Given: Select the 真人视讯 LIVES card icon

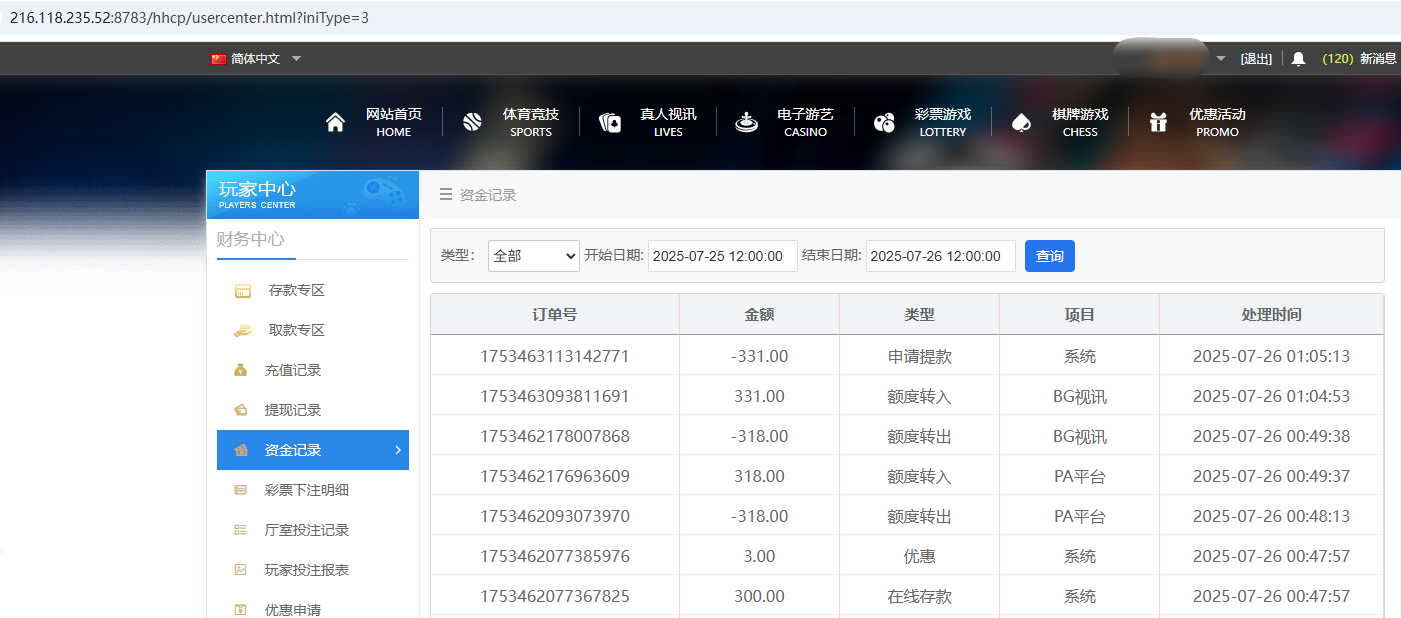Looking at the screenshot, I should click(x=609, y=121).
